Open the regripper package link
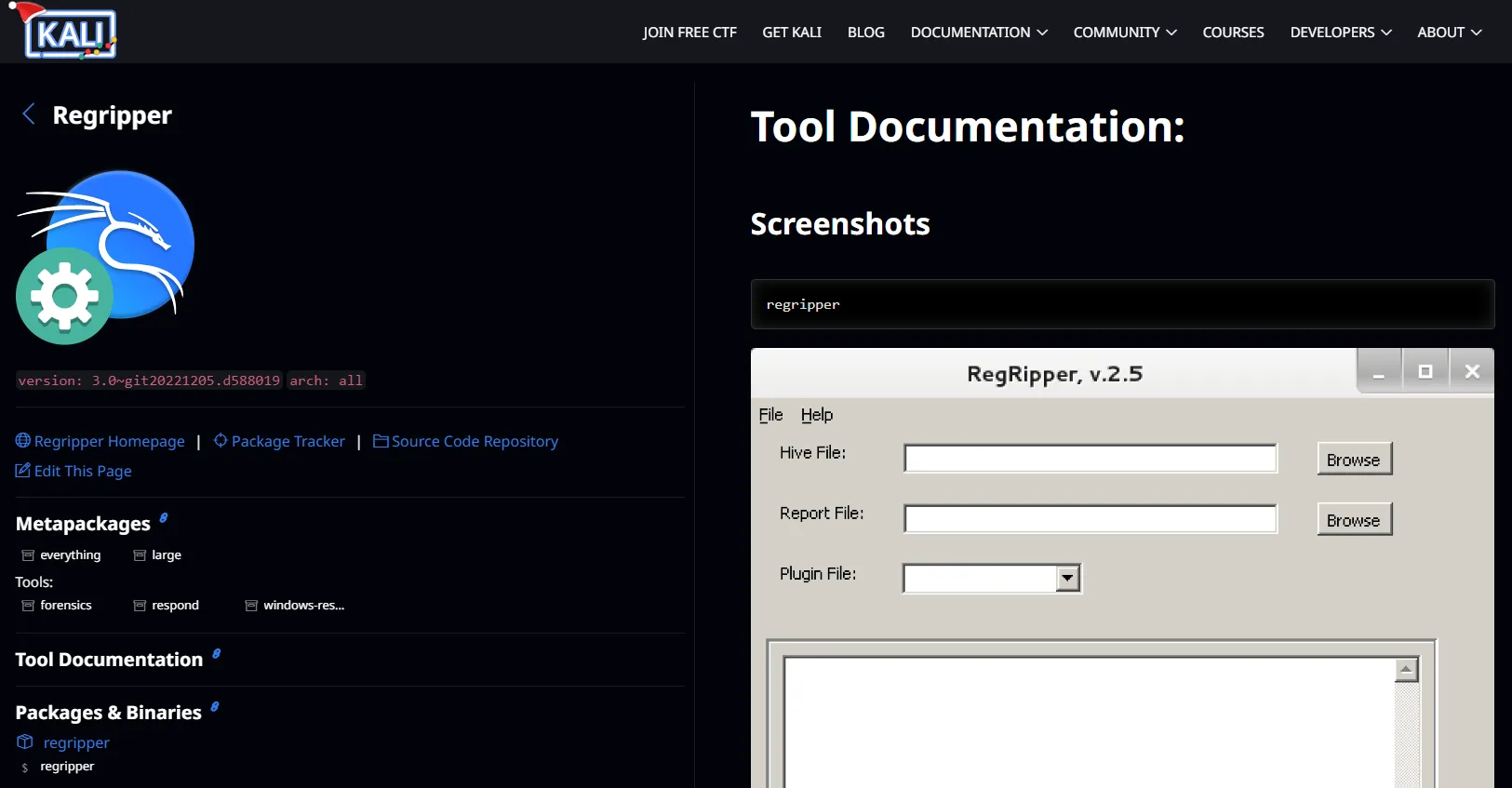 coord(76,742)
